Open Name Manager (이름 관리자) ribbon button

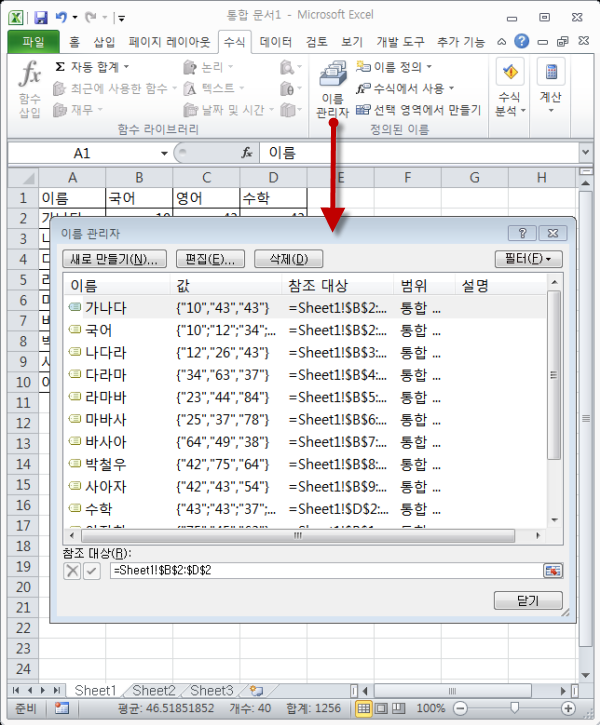click(x=332, y=89)
